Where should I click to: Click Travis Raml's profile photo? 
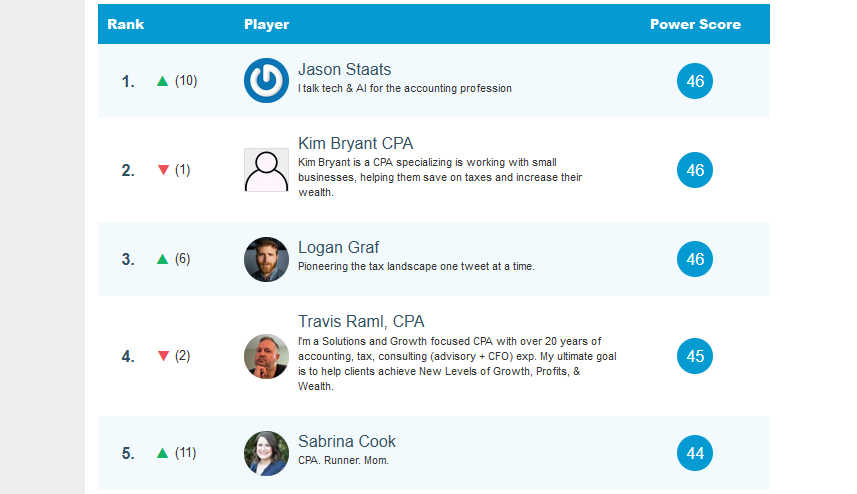[x=266, y=356]
